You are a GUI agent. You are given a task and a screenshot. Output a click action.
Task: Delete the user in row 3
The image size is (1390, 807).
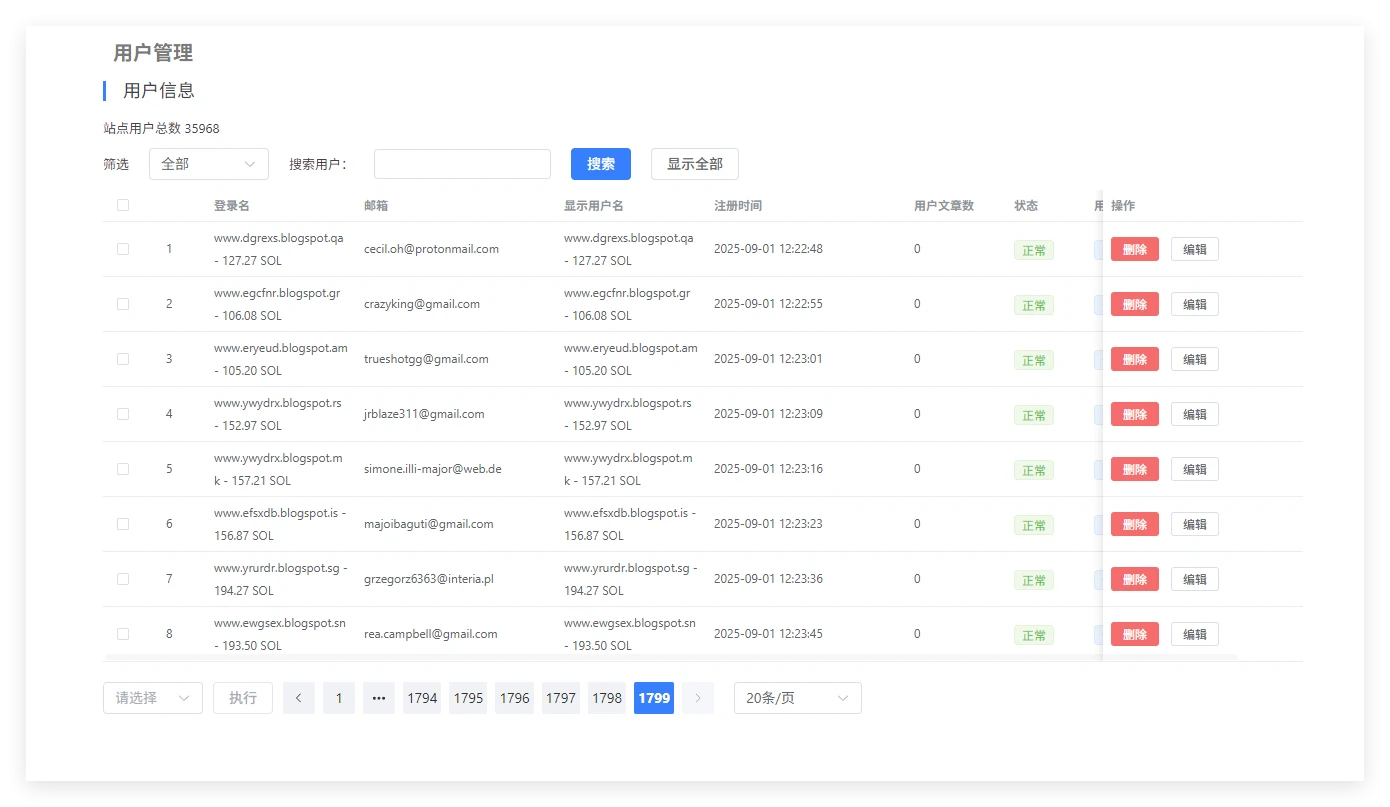pos(1134,359)
